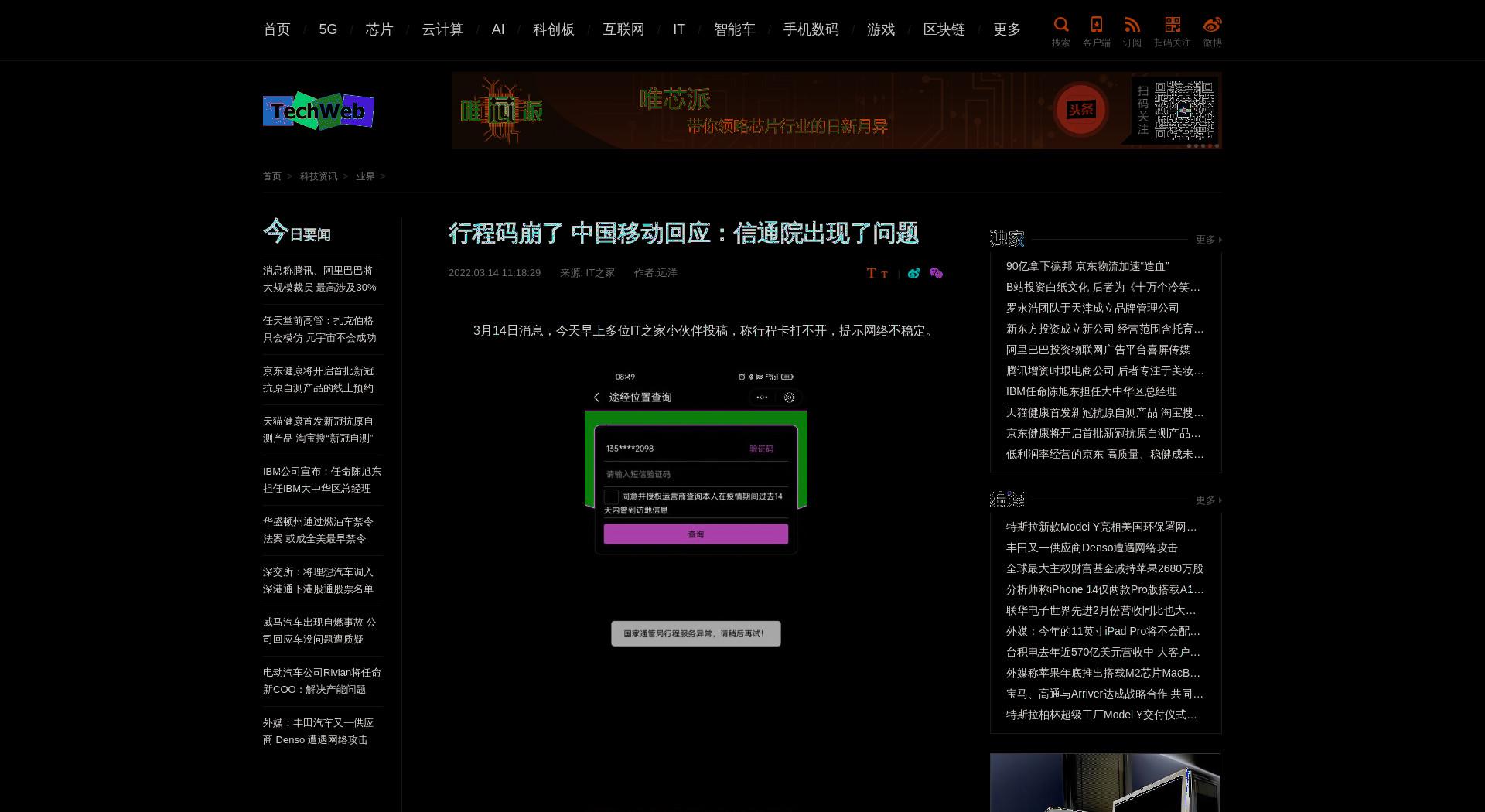This screenshot has width=1485, height=812.
Task: Open 全球最大主权财富基金减持苹果2680万股
Action: point(1104,568)
